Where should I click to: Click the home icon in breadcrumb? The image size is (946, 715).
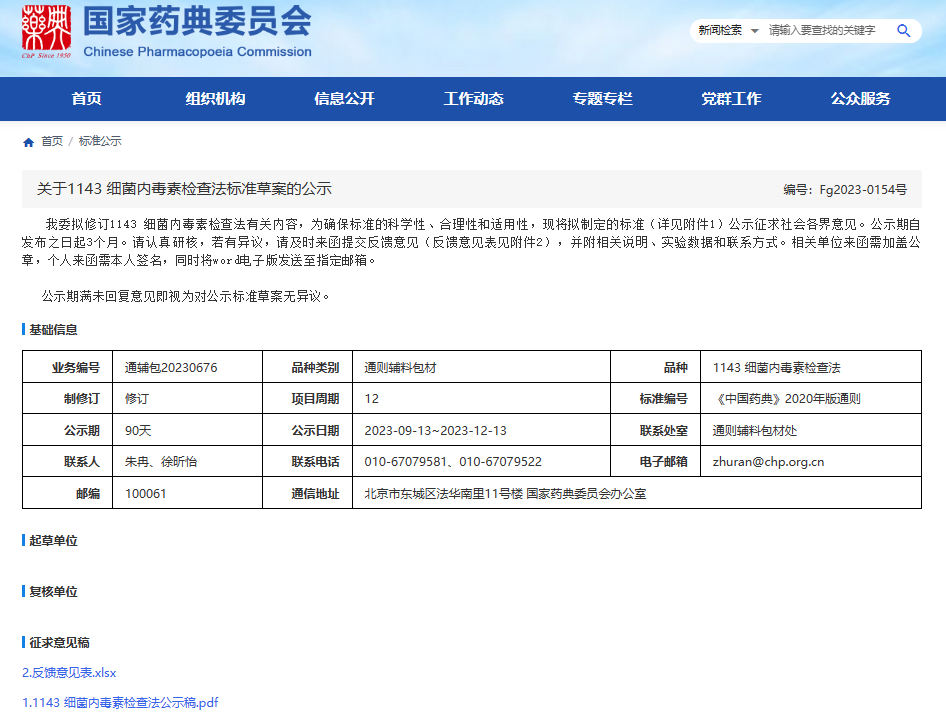pyautogui.click(x=28, y=142)
